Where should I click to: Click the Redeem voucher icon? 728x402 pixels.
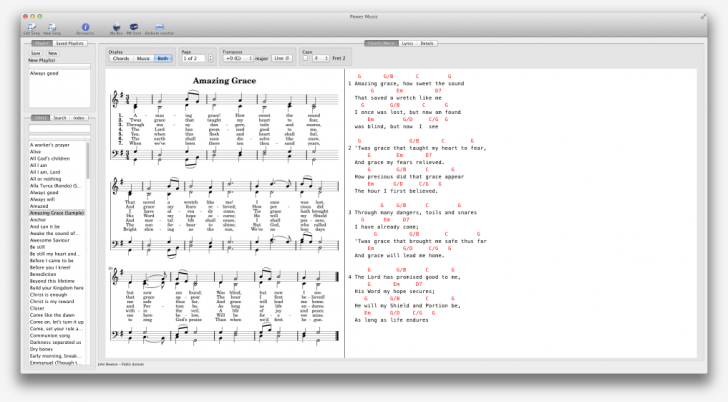[x=159, y=29]
